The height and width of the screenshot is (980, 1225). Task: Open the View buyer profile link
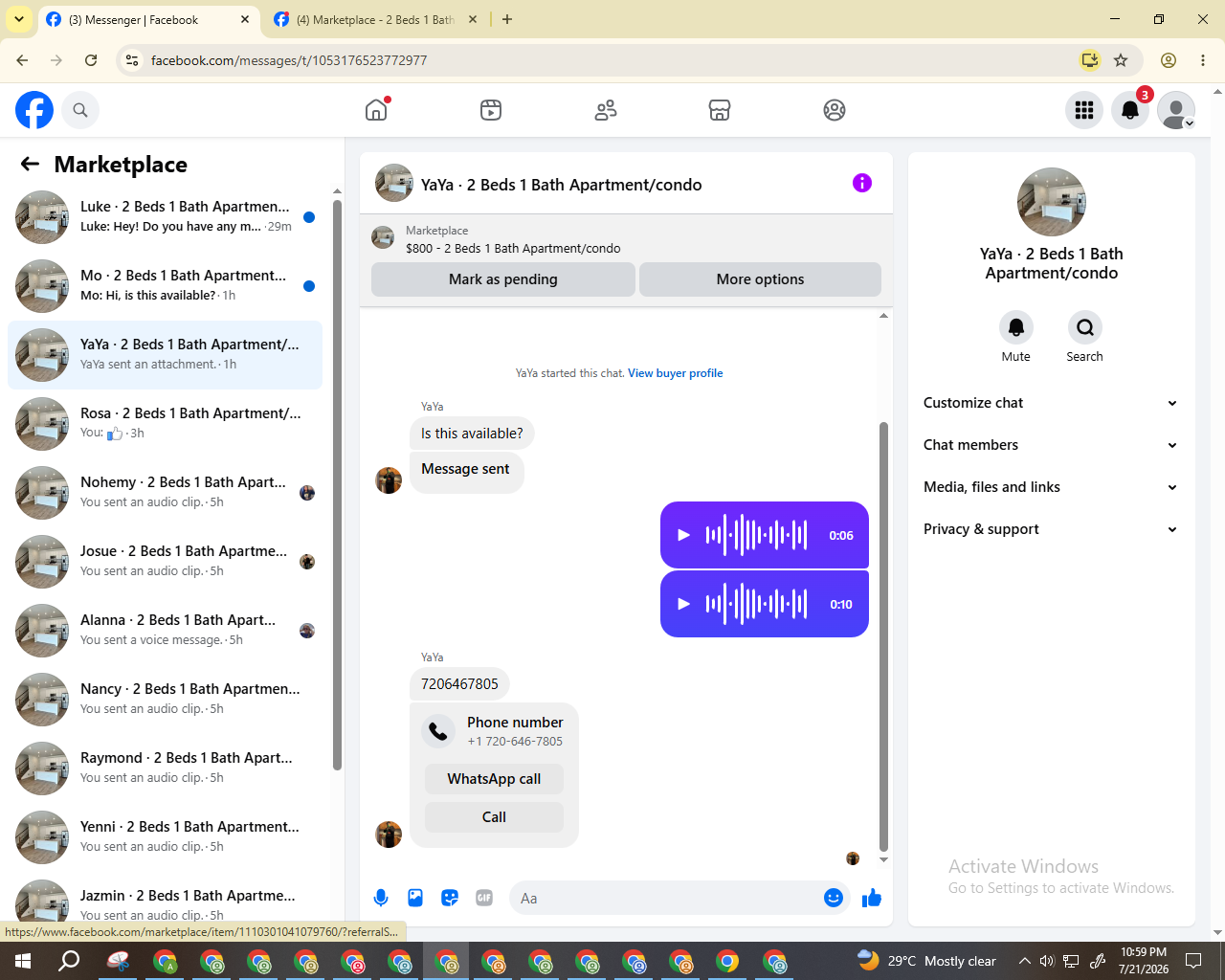pos(676,373)
